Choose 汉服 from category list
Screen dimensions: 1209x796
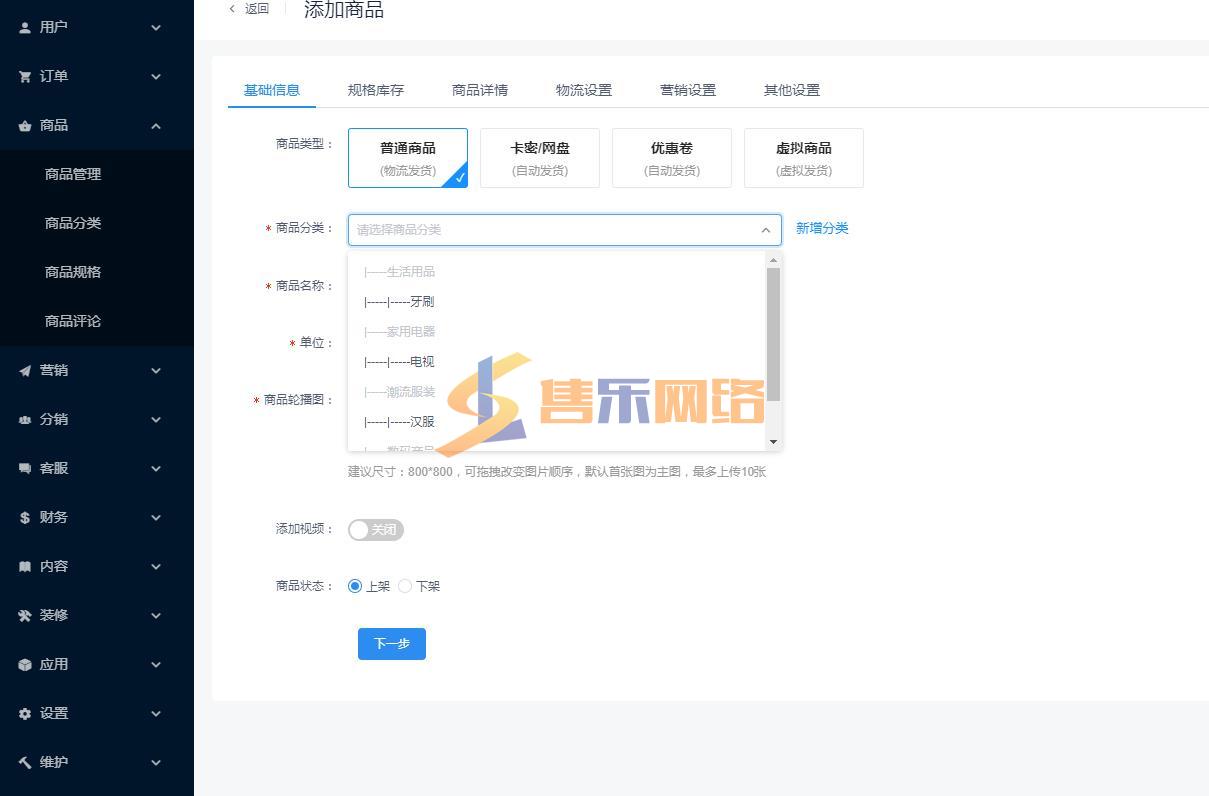[557, 422]
